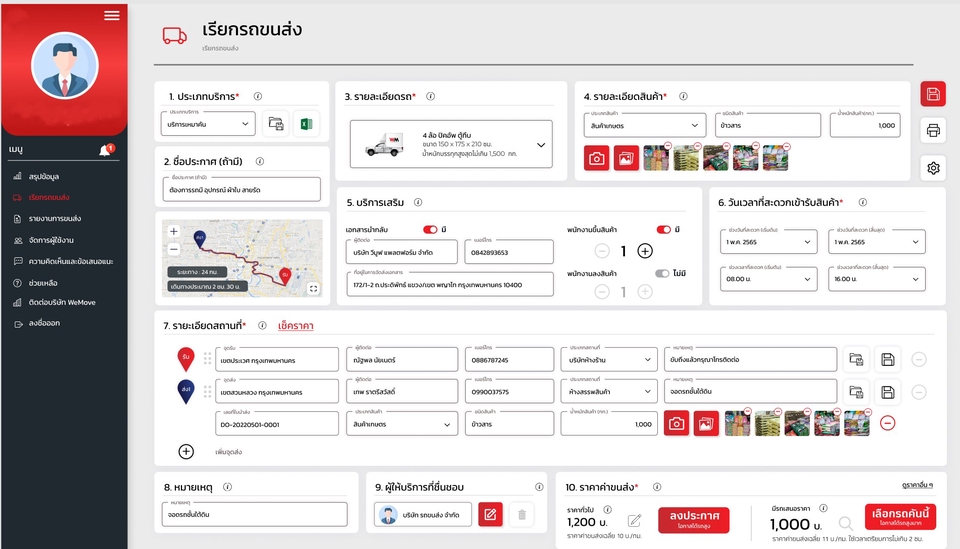Screen dimensions: 960x549
Task: Click pickup contact phone field 0886787245
Action: pyautogui.click(x=509, y=360)
